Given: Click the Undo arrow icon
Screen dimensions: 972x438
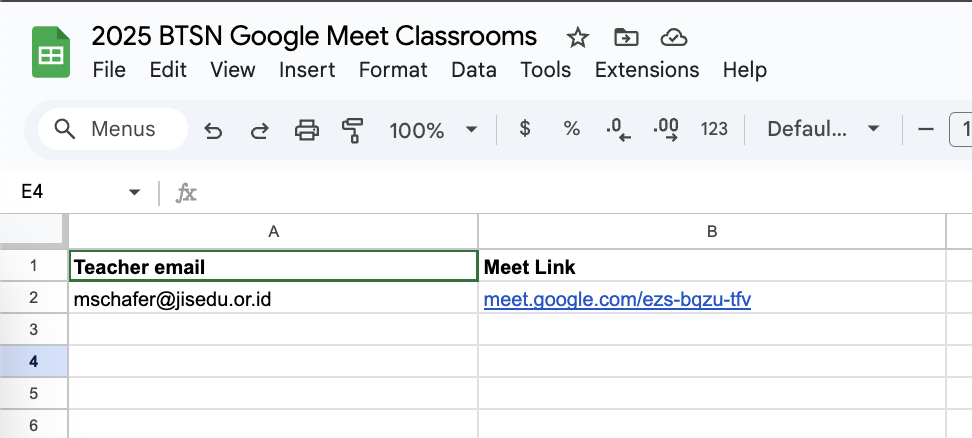Looking at the screenshot, I should [x=213, y=130].
